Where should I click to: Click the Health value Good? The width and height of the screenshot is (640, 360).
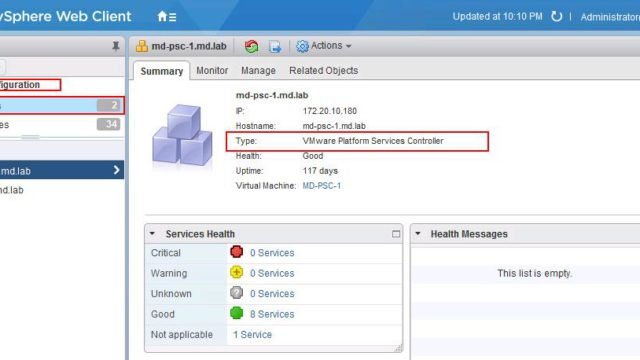[x=313, y=156]
